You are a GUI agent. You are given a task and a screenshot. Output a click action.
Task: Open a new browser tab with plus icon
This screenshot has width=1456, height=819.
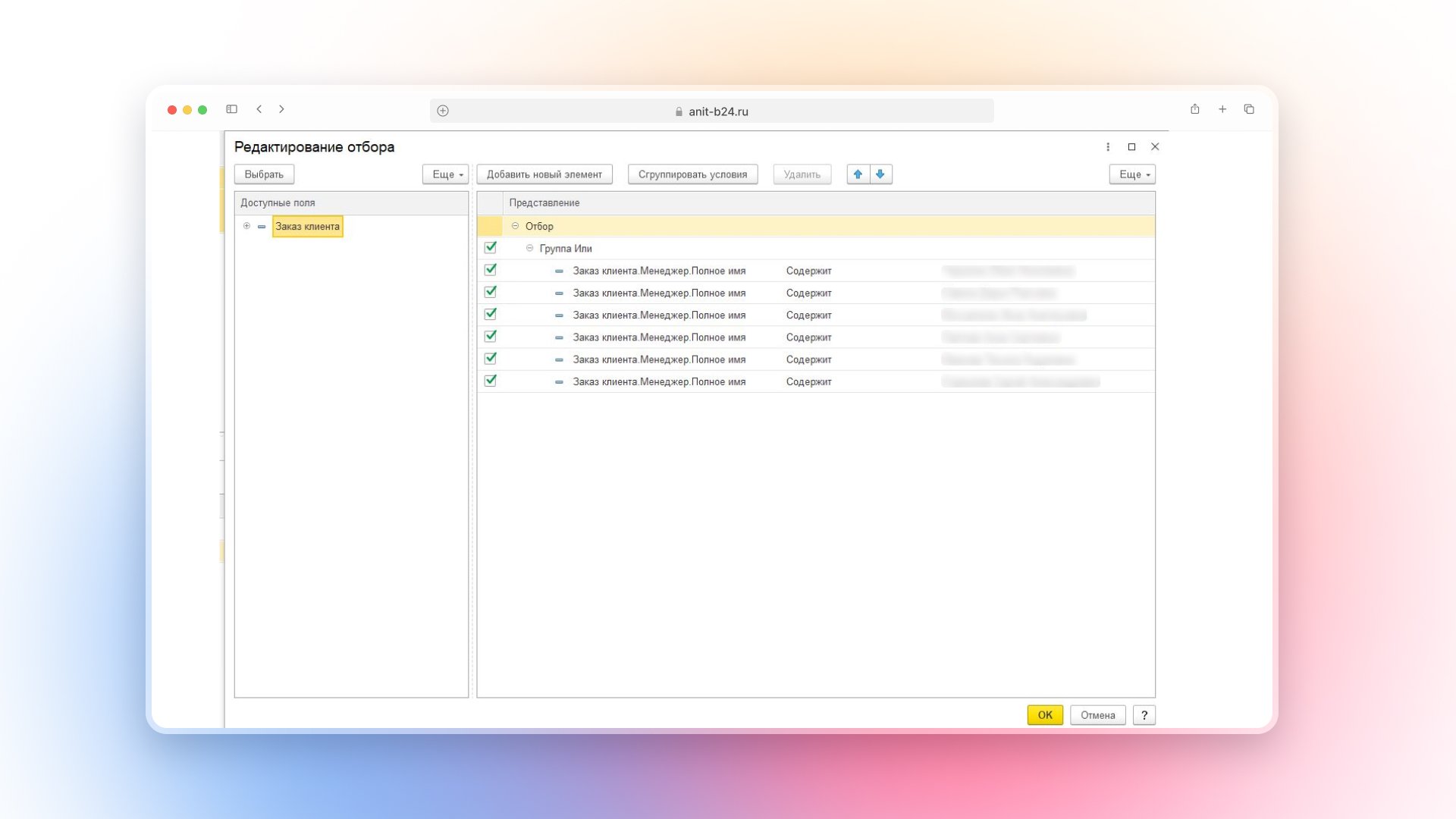[x=1222, y=109]
